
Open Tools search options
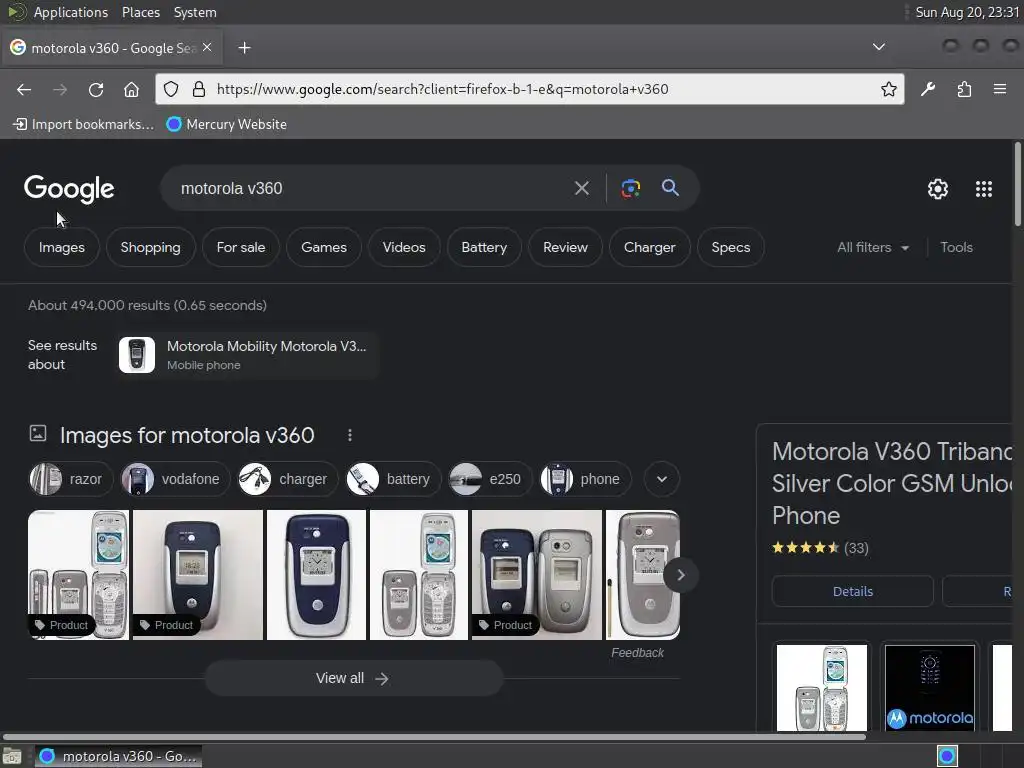coord(956,248)
